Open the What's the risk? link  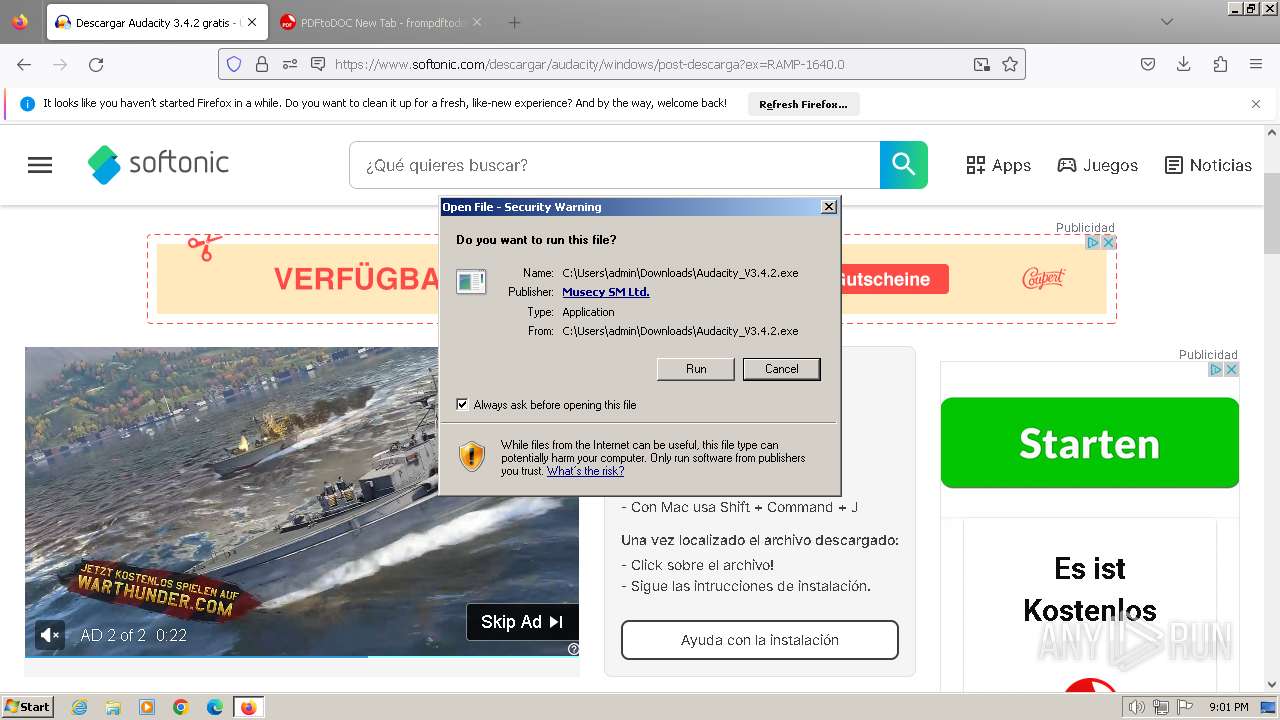pos(585,471)
